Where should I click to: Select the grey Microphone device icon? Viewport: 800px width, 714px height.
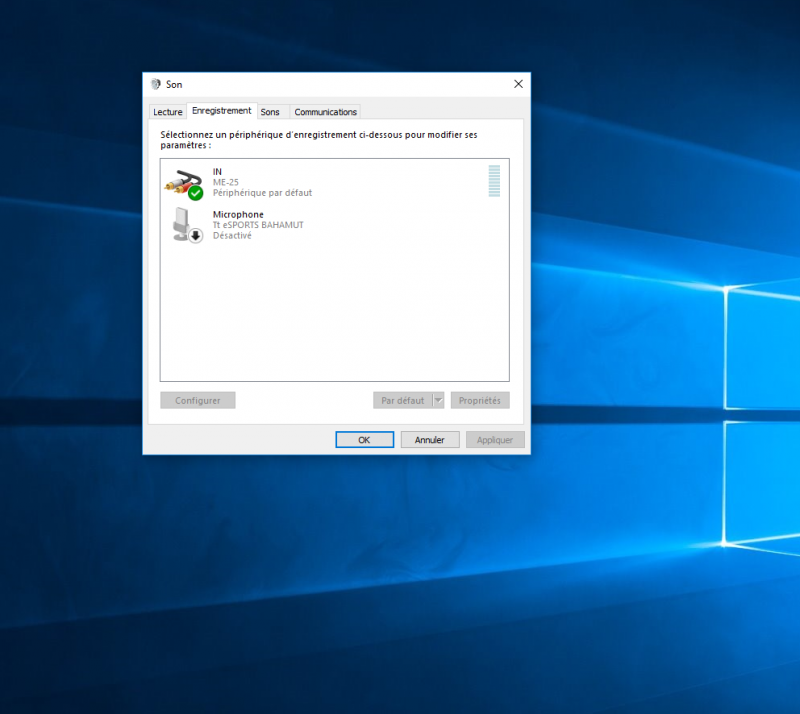click(181, 223)
